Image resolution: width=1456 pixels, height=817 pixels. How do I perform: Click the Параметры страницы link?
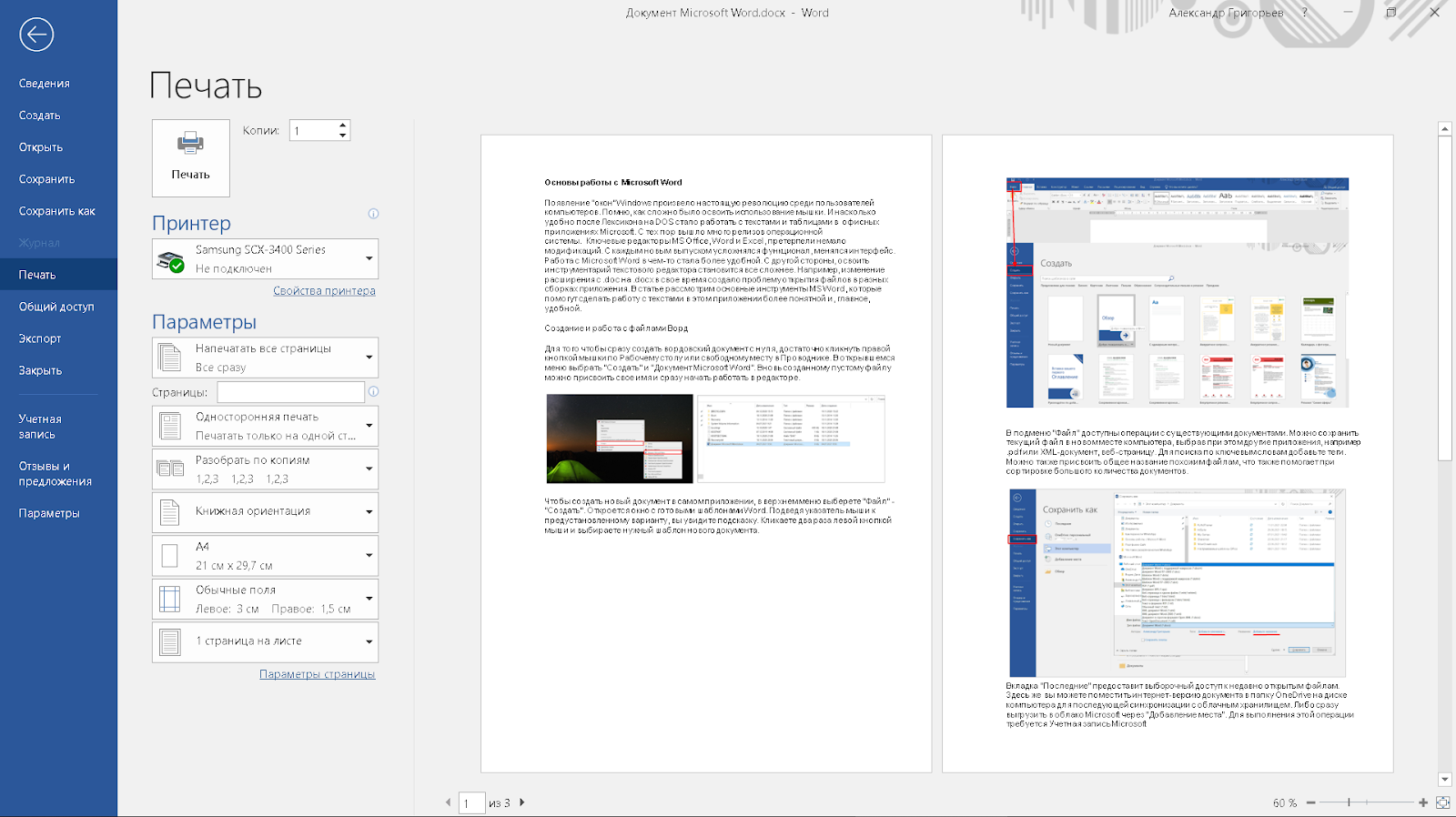click(x=317, y=674)
